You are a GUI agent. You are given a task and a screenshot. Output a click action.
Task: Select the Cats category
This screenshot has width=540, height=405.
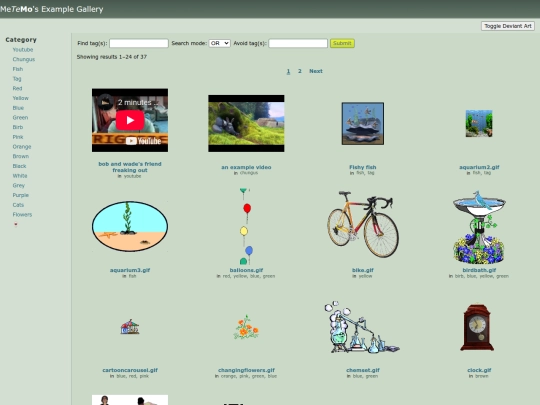coord(18,205)
